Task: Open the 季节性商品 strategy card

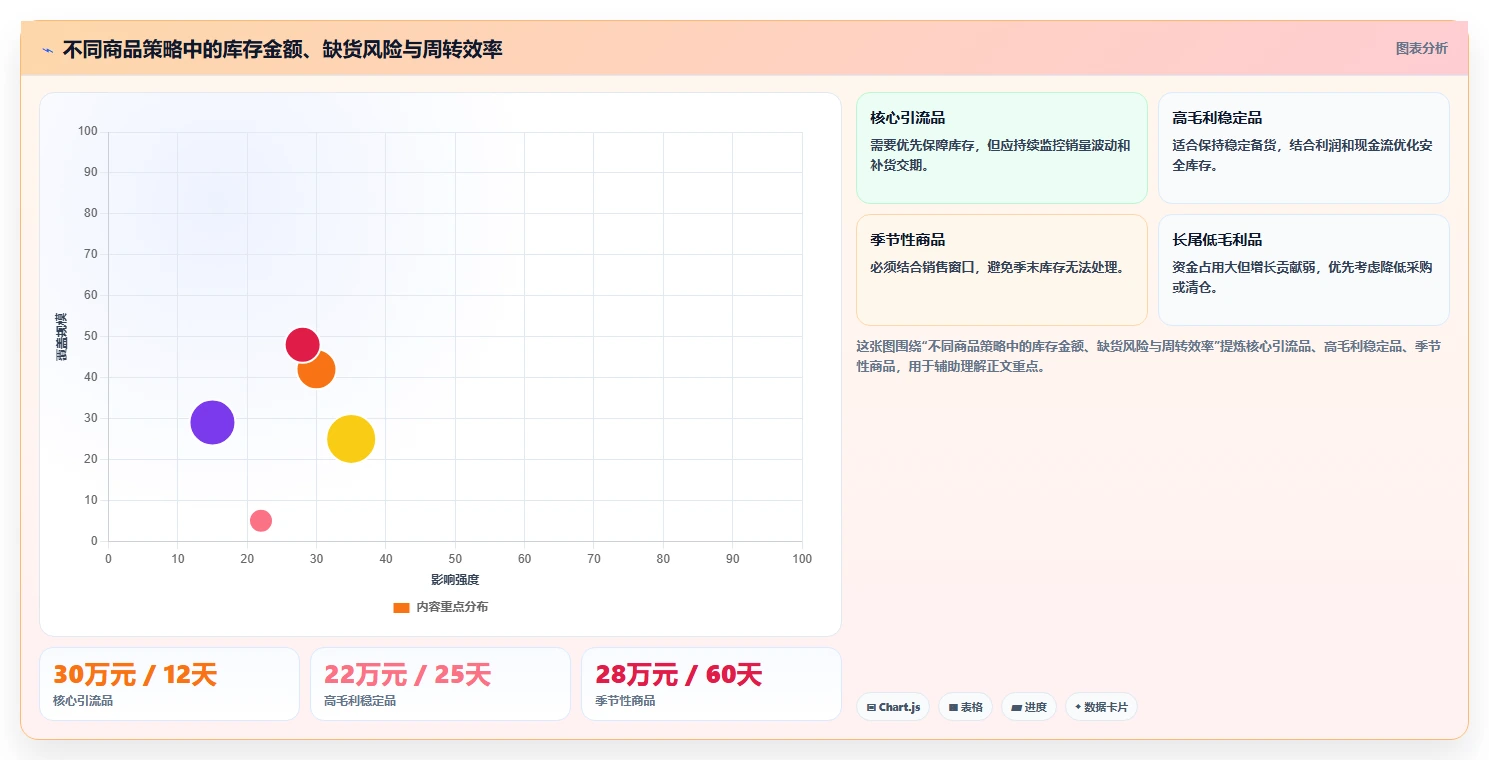Action: pos(1001,270)
